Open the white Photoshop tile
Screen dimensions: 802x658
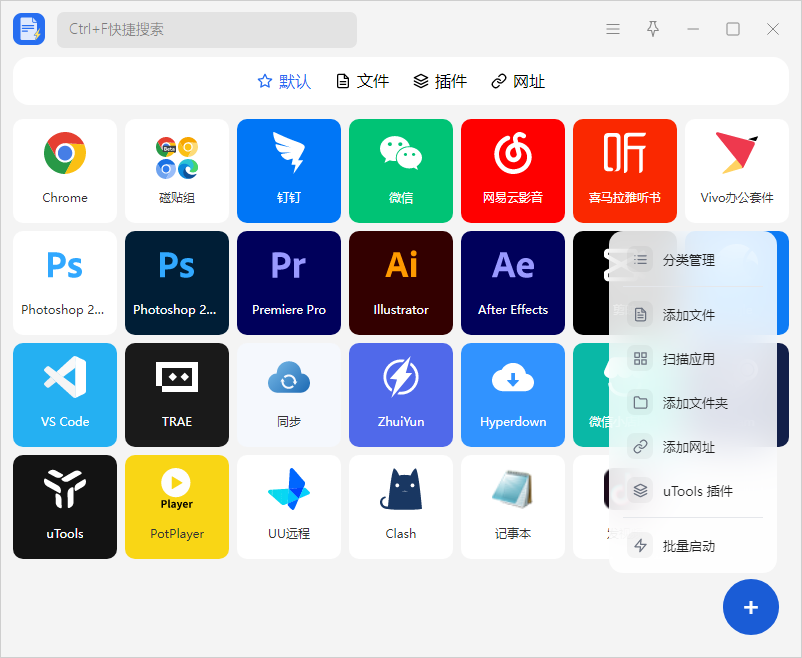(x=65, y=283)
